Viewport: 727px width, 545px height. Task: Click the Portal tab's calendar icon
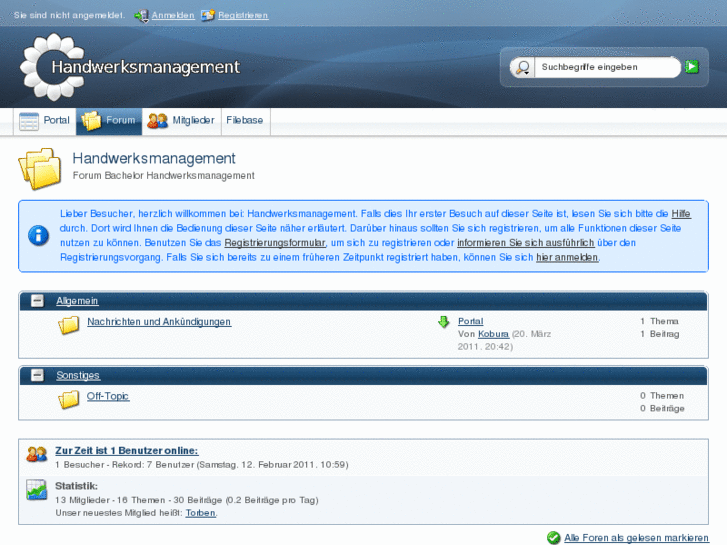29,121
